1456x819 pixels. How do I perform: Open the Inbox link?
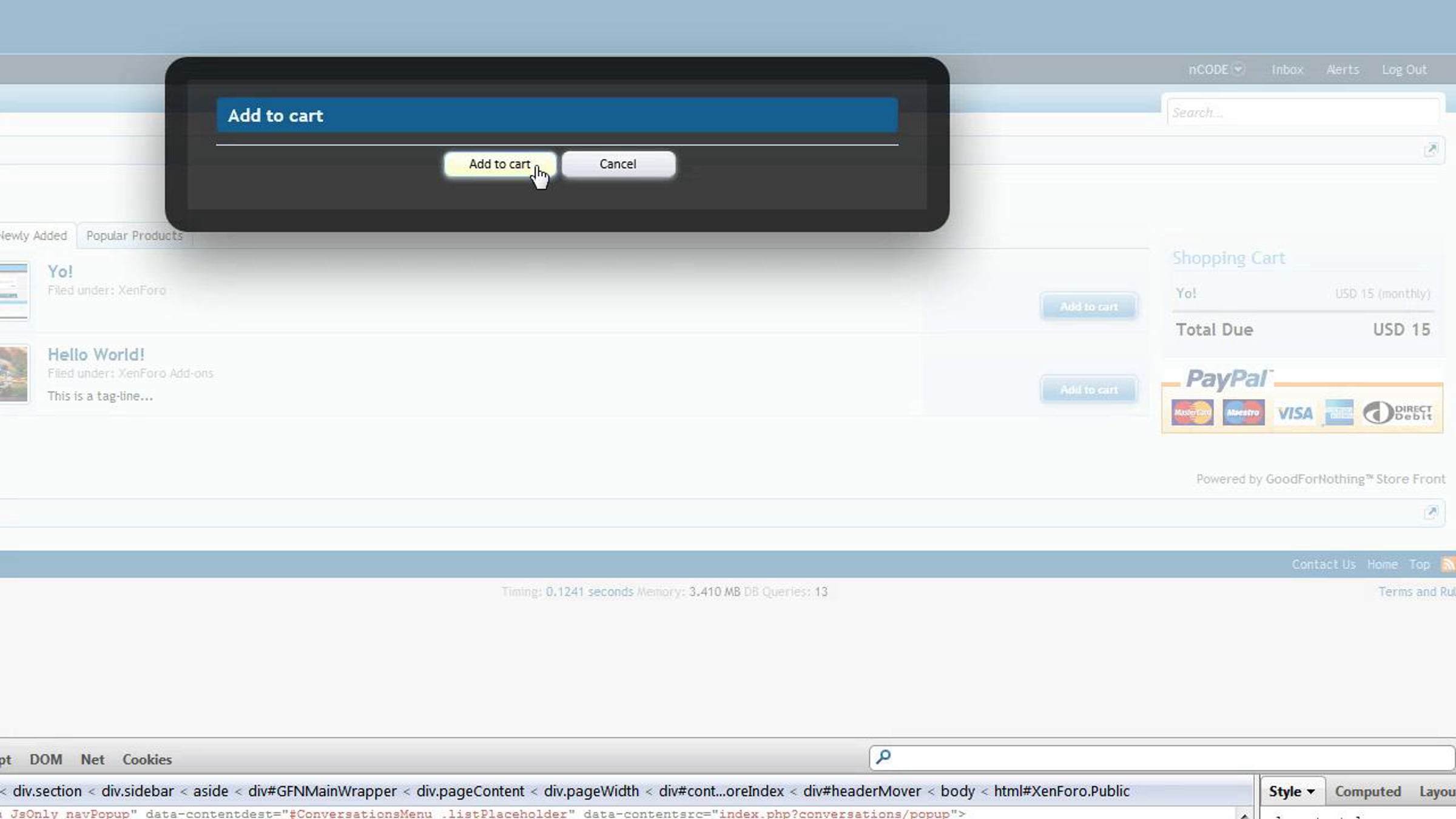click(1287, 70)
